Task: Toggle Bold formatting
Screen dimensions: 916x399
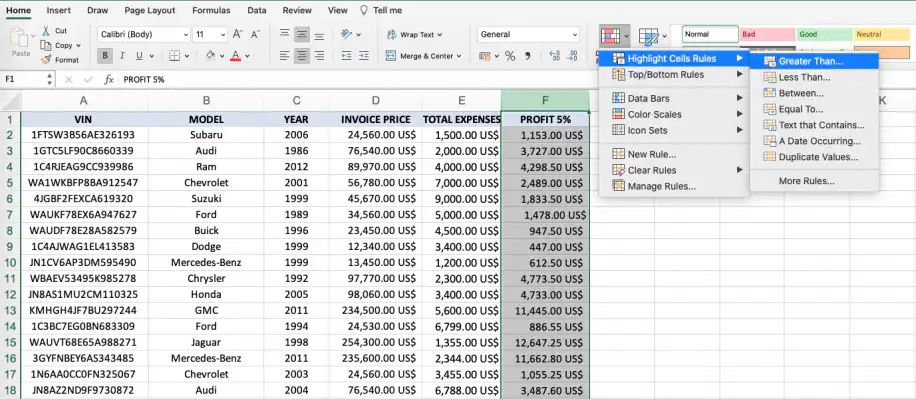Action: pos(105,56)
